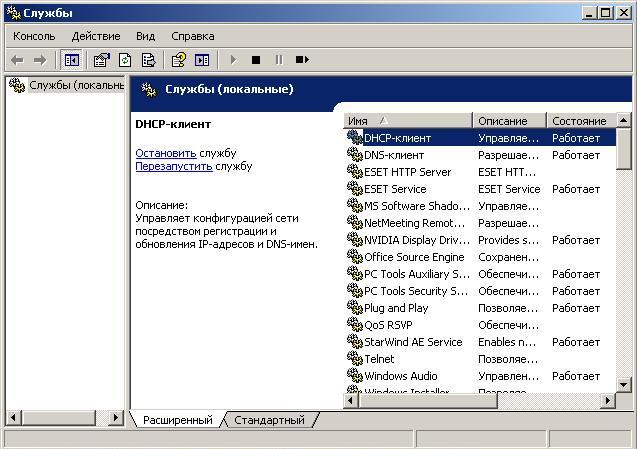Click tree pane scroll right arrow

116,417
